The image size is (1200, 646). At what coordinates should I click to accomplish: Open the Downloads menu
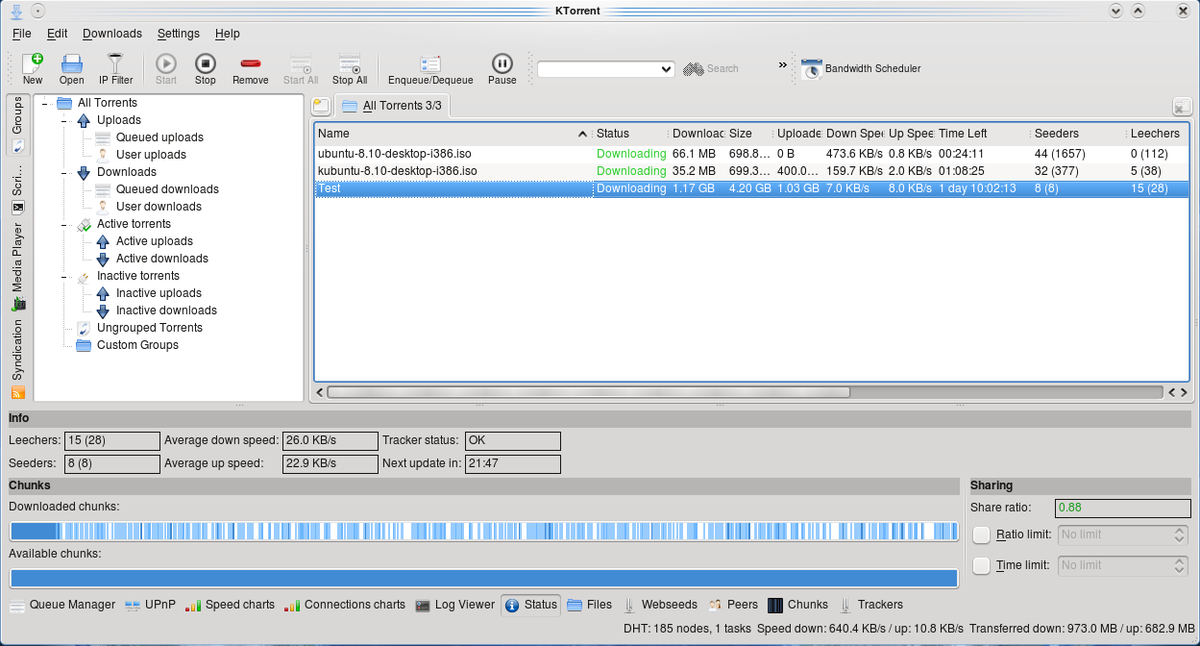(x=112, y=33)
